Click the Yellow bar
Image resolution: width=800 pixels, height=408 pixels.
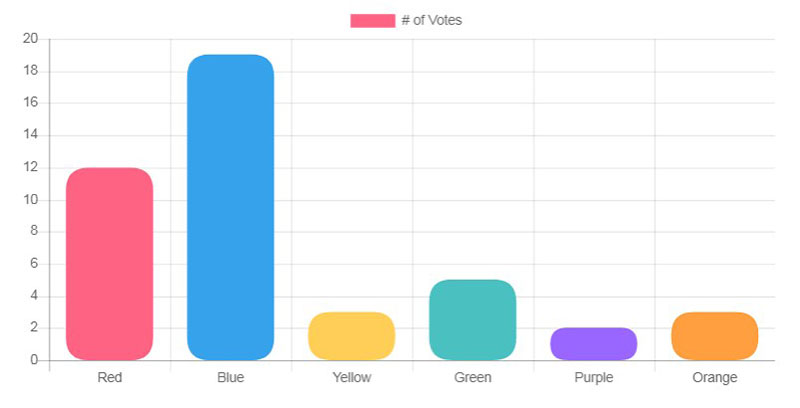(352, 336)
